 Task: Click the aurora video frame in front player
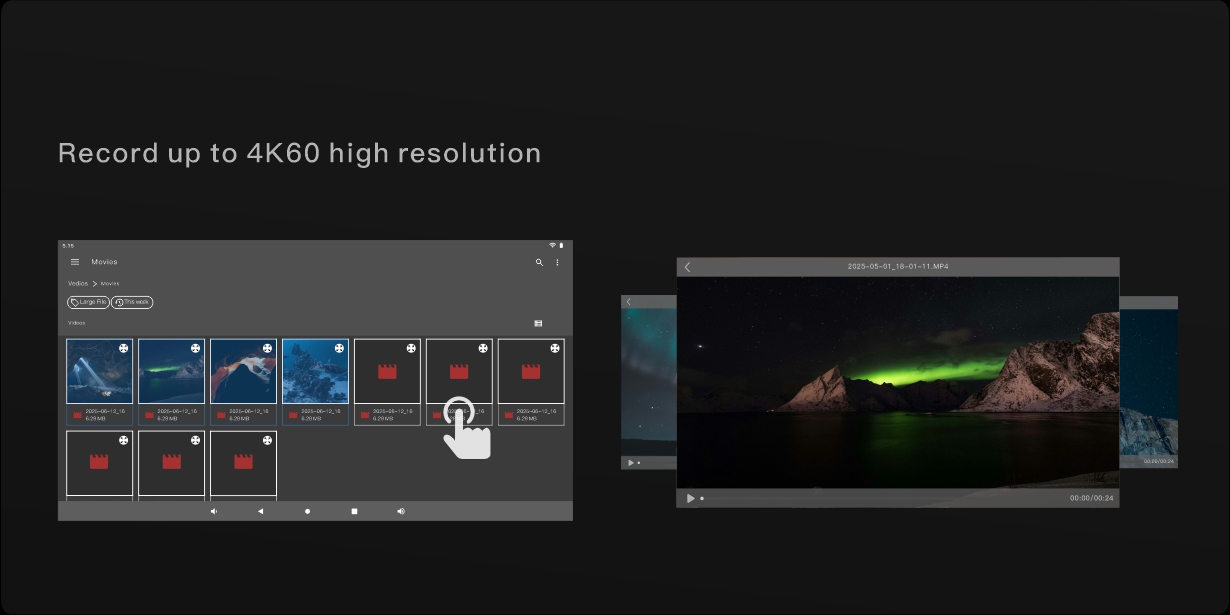point(898,382)
